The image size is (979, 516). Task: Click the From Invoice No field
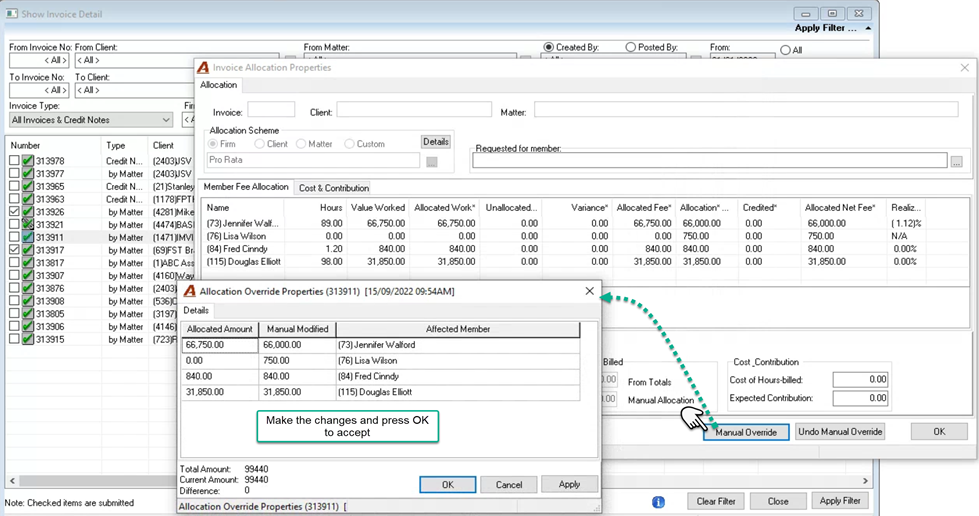(x=39, y=61)
